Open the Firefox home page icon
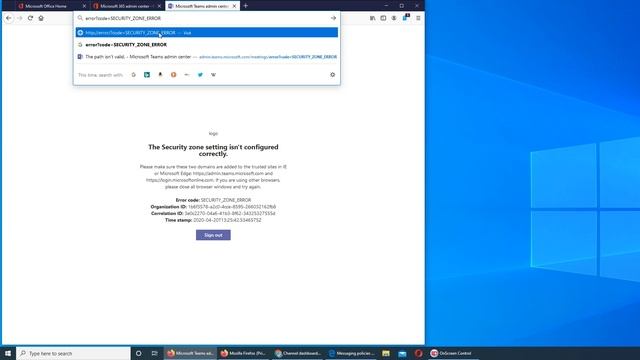The width and height of the screenshot is (640, 360). tap(41, 18)
